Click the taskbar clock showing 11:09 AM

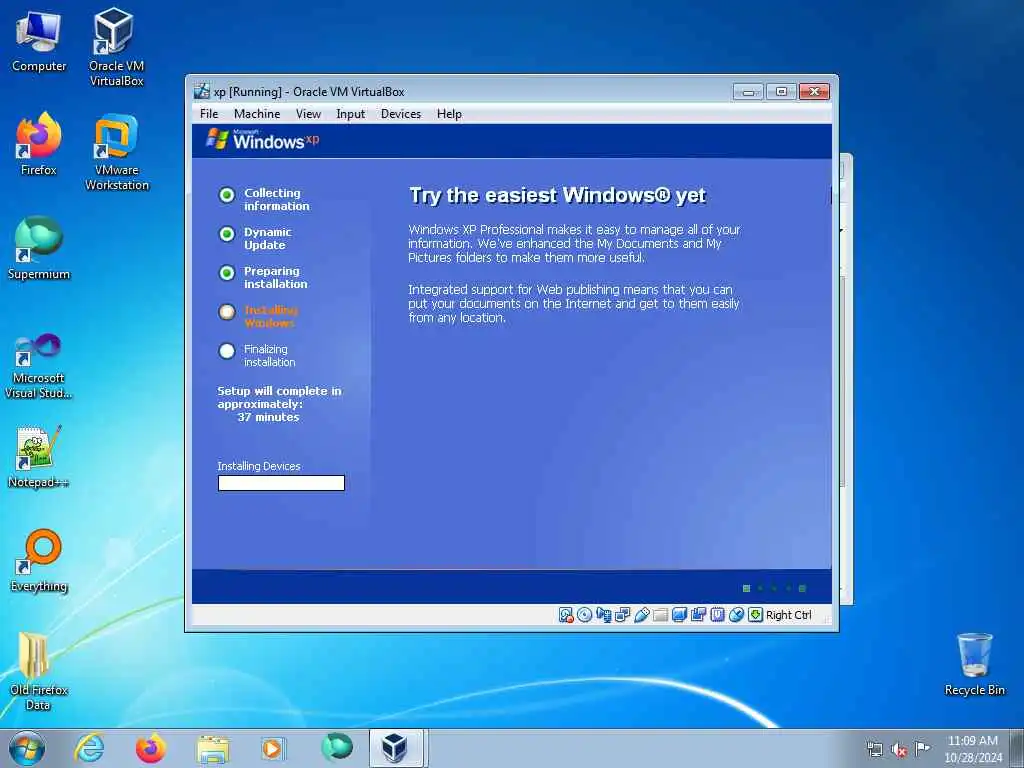(973, 749)
